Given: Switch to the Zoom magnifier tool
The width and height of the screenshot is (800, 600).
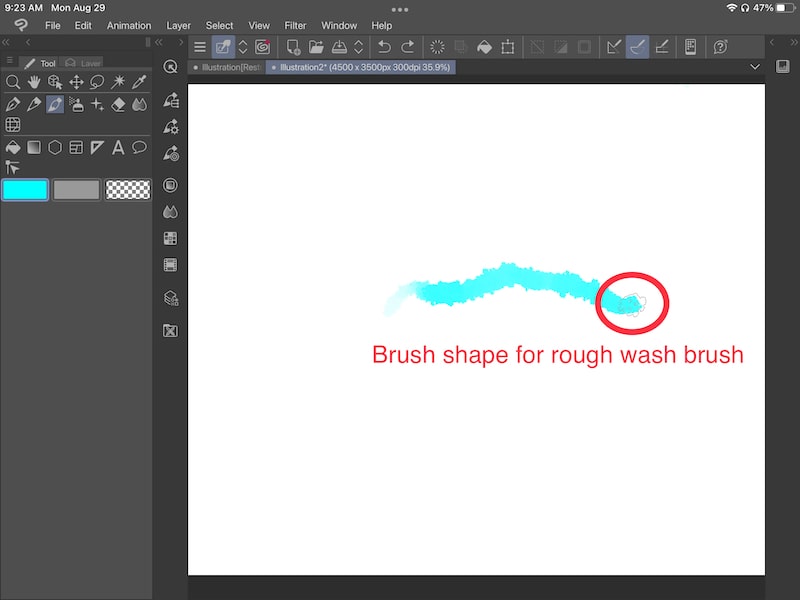Looking at the screenshot, I should (x=14, y=82).
